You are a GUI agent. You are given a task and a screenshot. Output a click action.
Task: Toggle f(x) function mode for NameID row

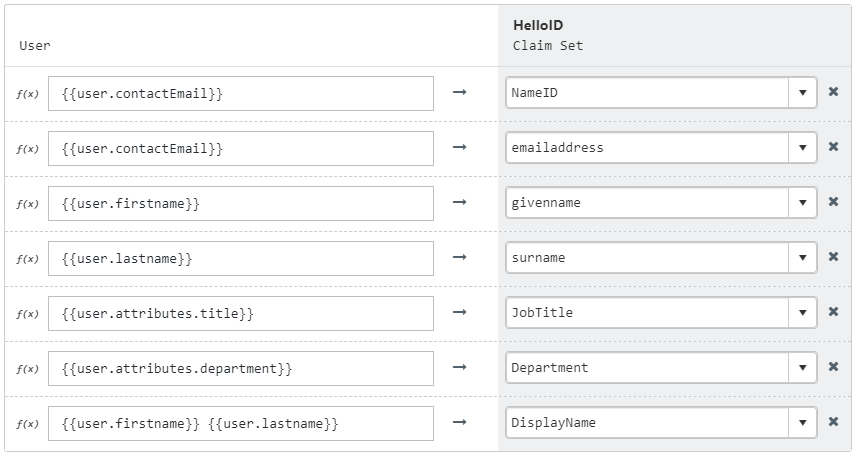coord(27,94)
